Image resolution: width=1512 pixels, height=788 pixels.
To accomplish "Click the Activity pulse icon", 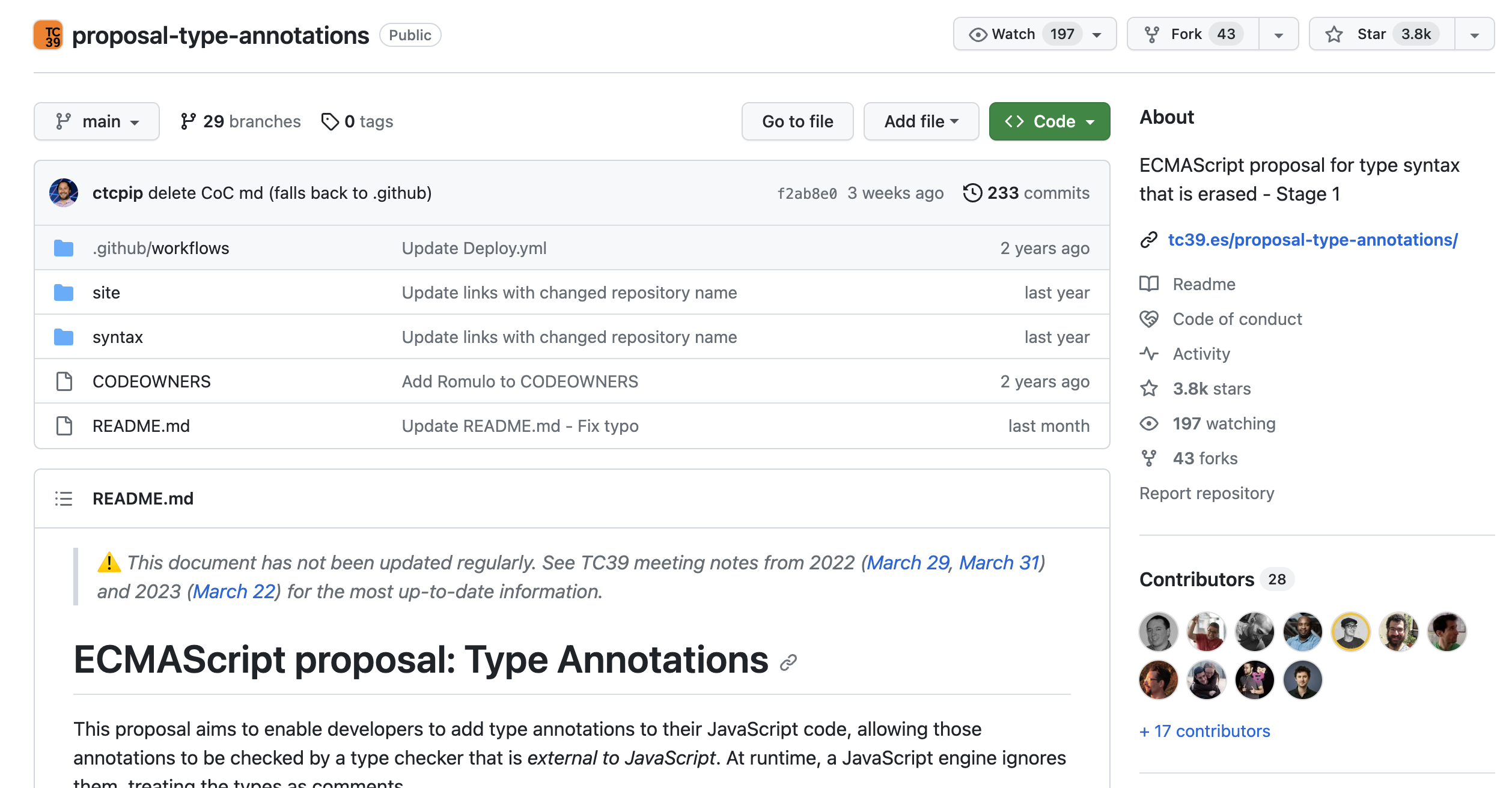I will point(1148,354).
